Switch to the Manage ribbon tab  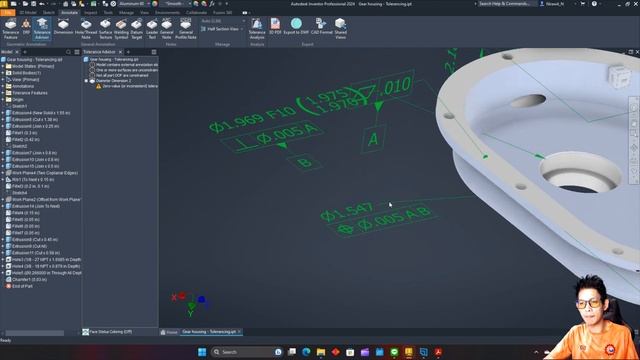(126, 13)
